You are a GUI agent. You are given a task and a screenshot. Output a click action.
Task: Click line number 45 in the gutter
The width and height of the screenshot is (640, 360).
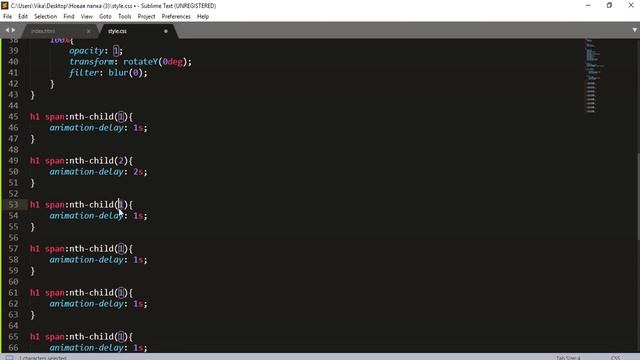tap(13, 117)
